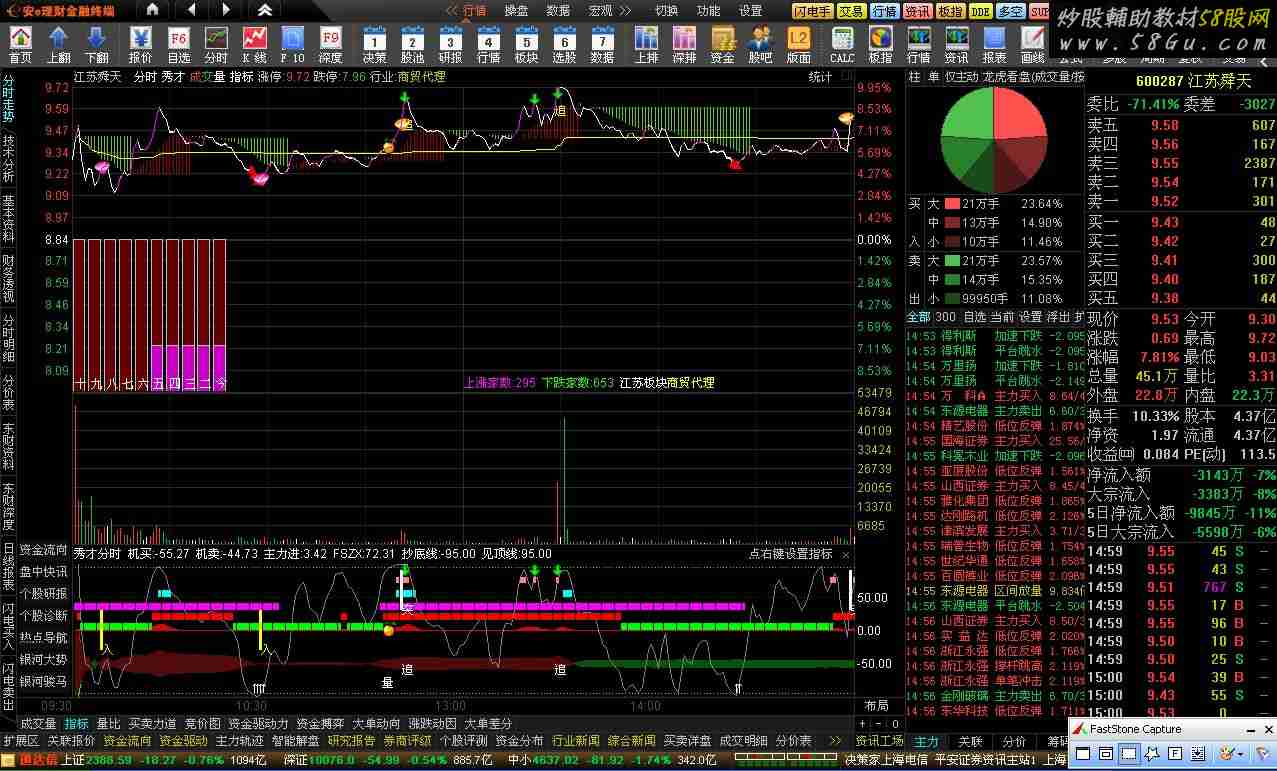1277x771 pixels.
Task: Toggle the 统计 checkbox on chart header
Action: click(846, 76)
